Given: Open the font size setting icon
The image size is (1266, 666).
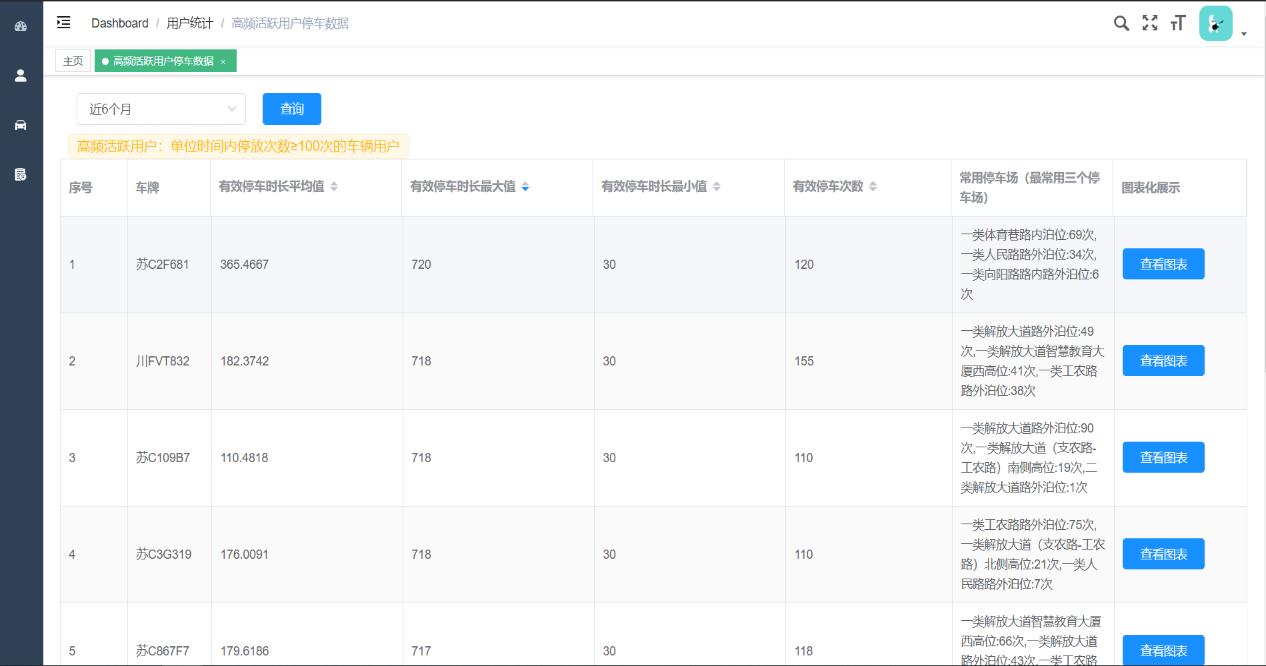Looking at the screenshot, I should [x=1178, y=23].
